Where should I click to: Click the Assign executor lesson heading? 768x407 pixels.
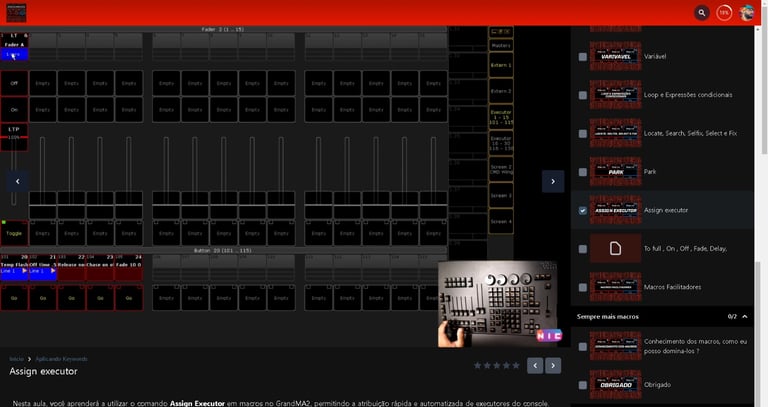43,371
